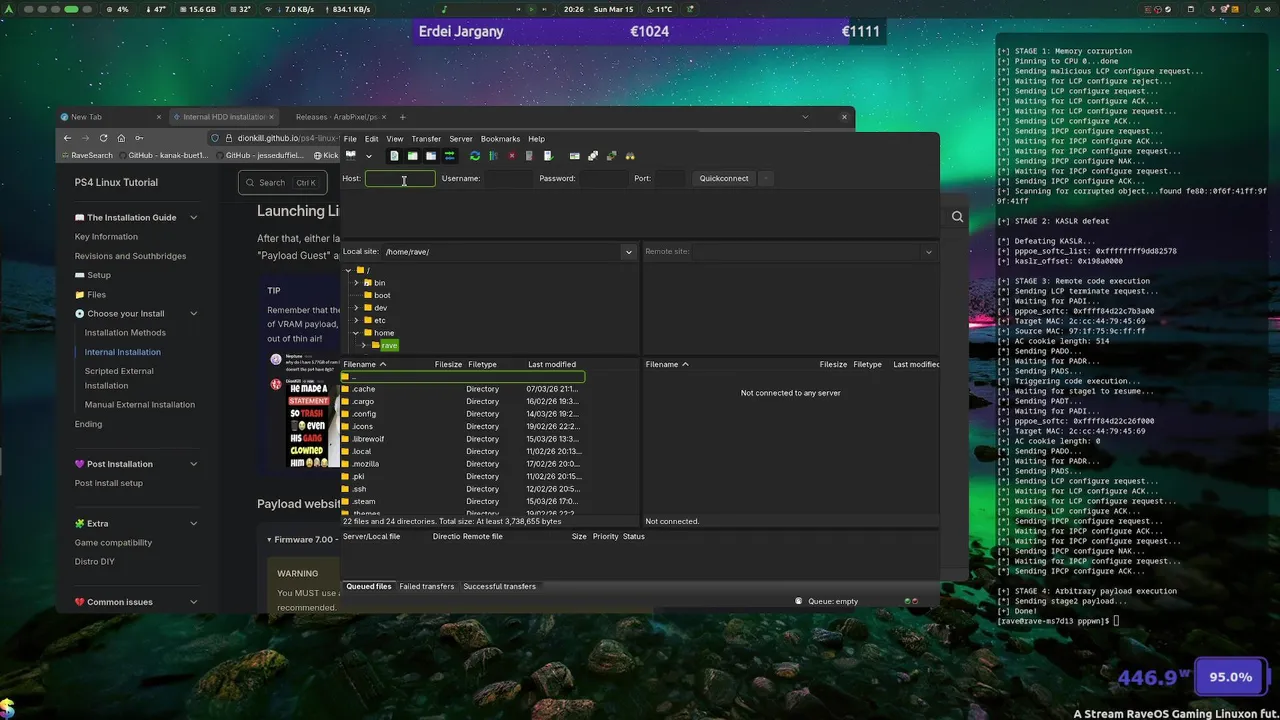Click the Password input field
Image resolution: width=1280 pixels, height=720 pixels.
(x=604, y=178)
